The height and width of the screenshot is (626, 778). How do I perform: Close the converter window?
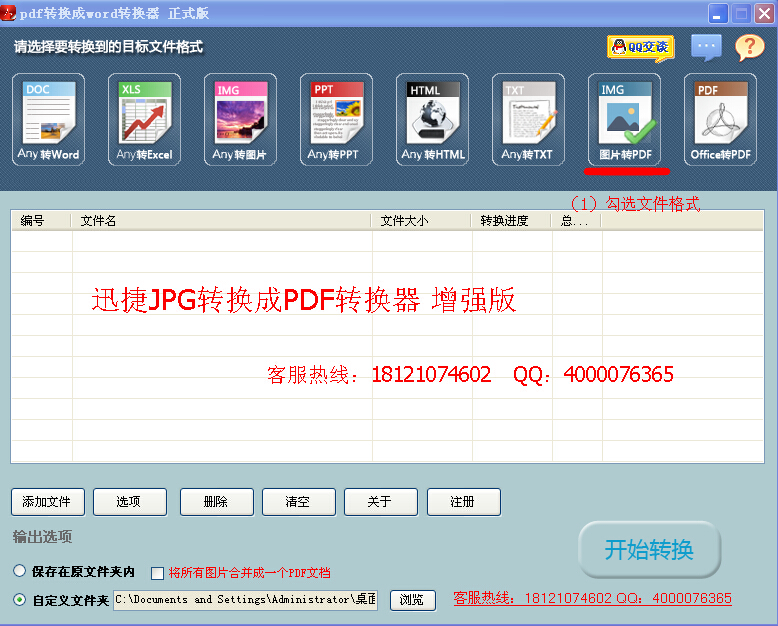pyautogui.click(x=765, y=13)
